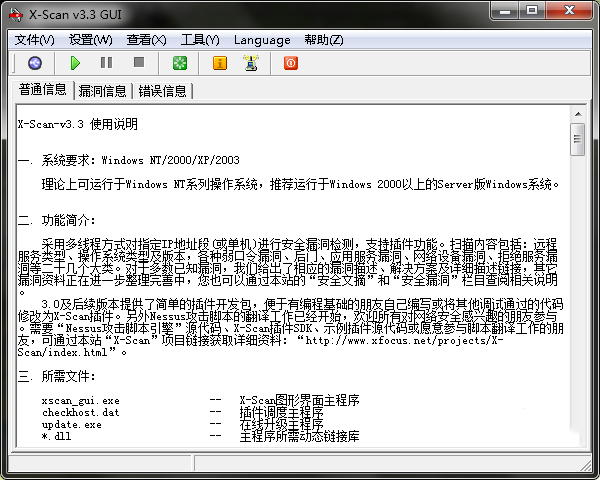
Task: Open the 设置(W) menu
Action: [x=91, y=40]
